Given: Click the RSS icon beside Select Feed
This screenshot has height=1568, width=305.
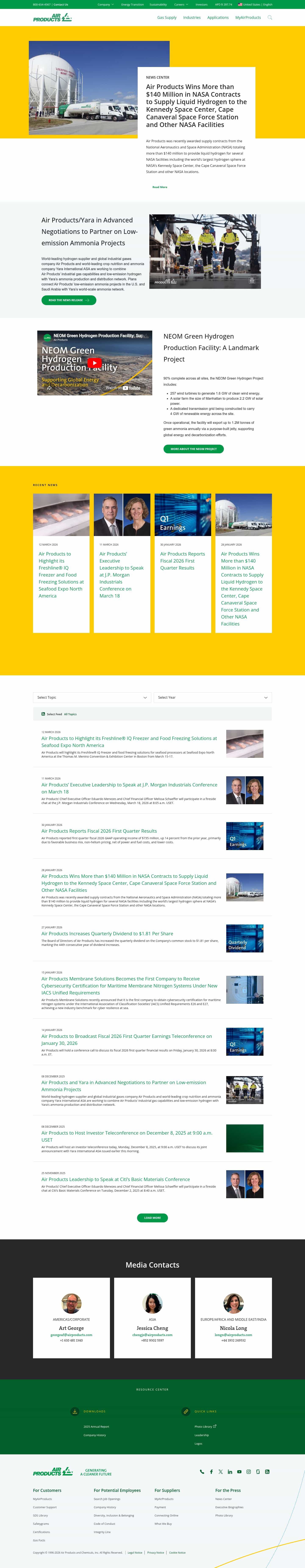Looking at the screenshot, I should coord(43,714).
